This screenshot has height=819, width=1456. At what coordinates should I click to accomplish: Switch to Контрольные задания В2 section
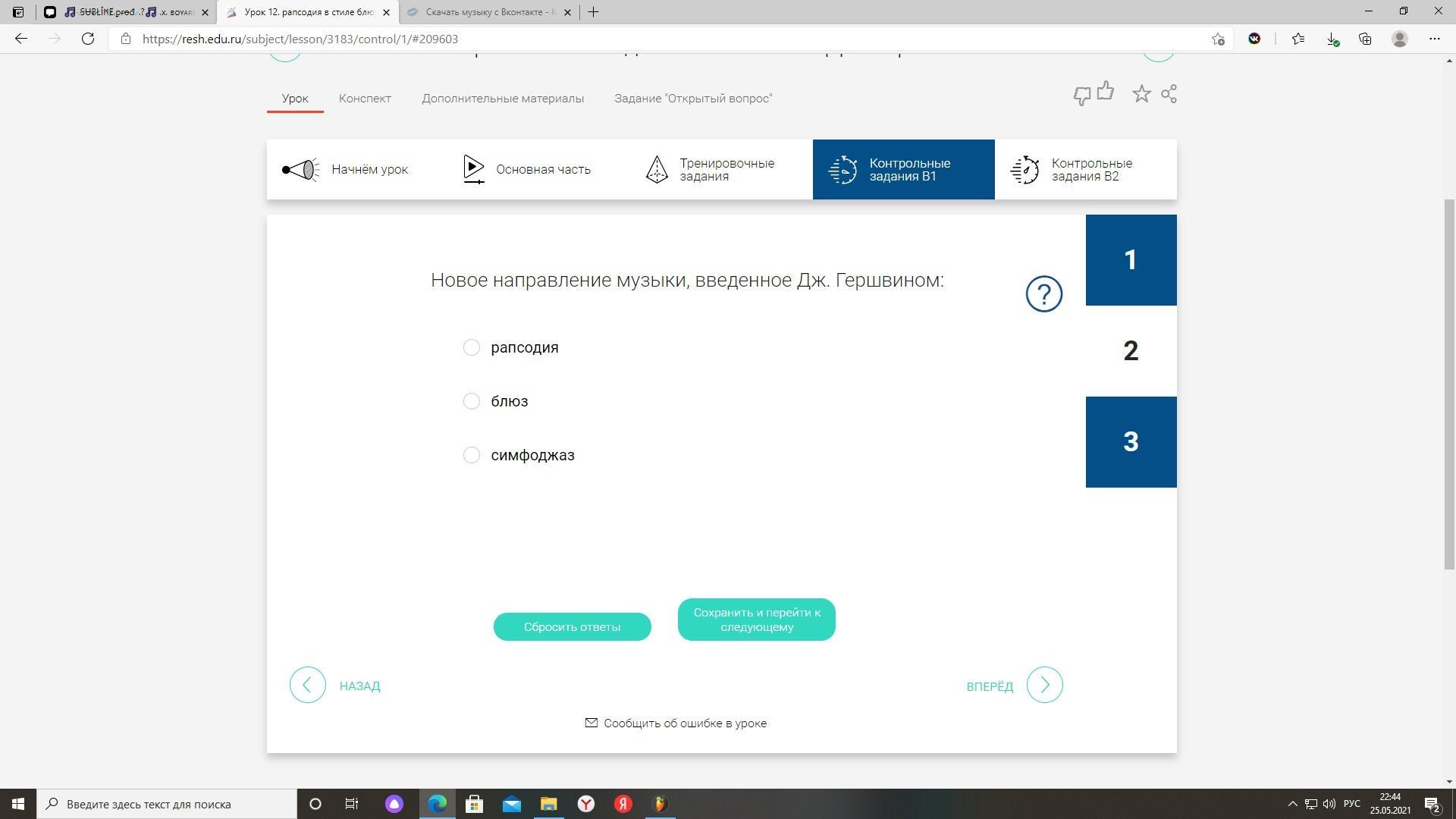pyautogui.click(x=1085, y=170)
